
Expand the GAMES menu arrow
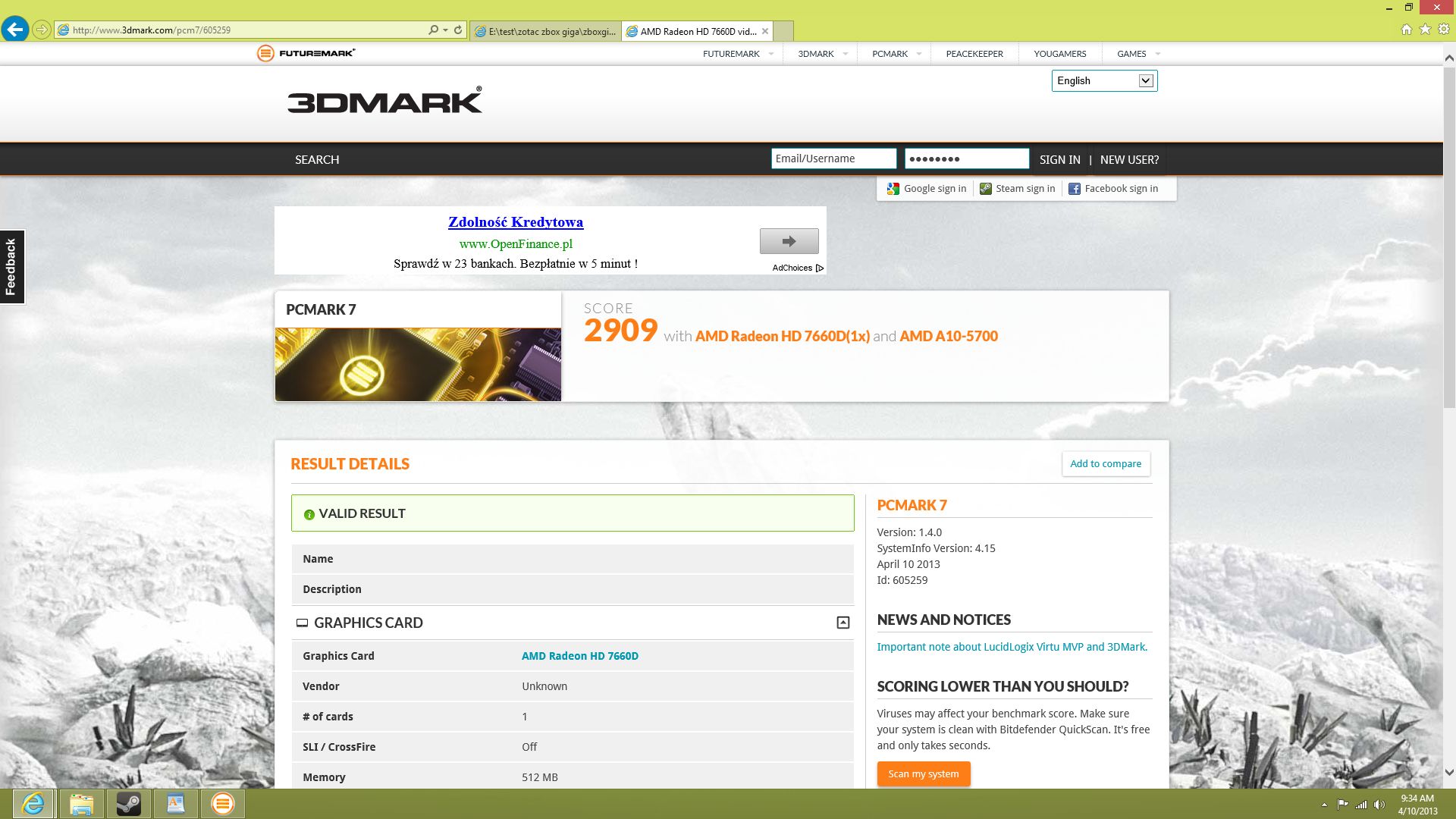tap(1157, 54)
